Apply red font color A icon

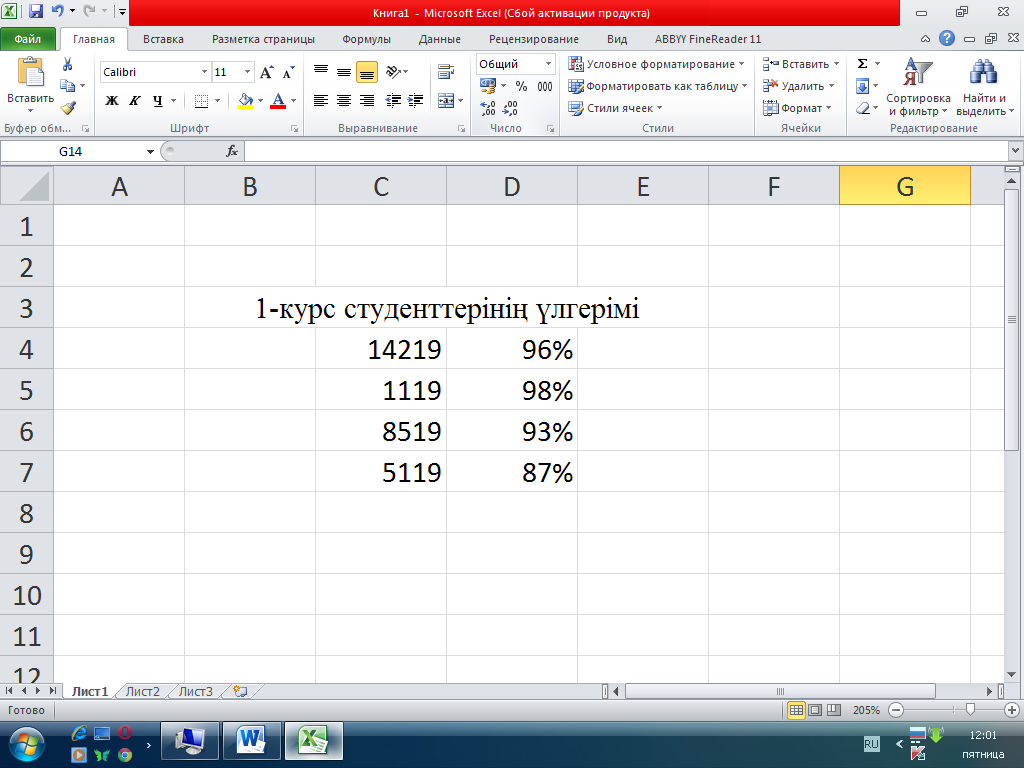(x=278, y=101)
